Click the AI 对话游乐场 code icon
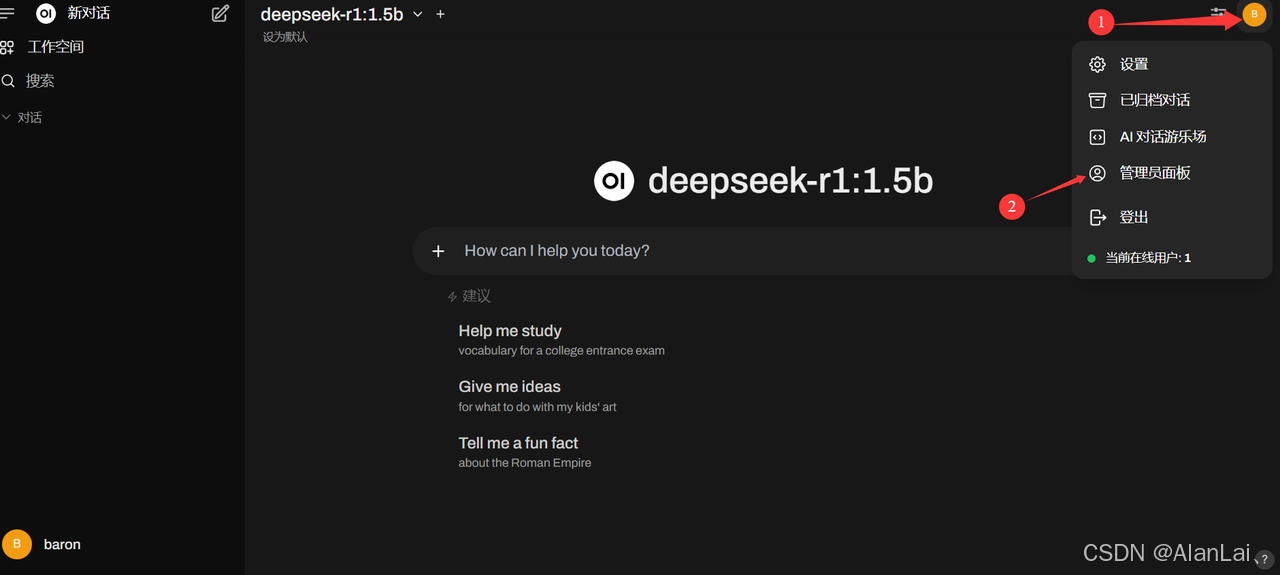Viewport: 1280px width, 575px height. tap(1097, 137)
